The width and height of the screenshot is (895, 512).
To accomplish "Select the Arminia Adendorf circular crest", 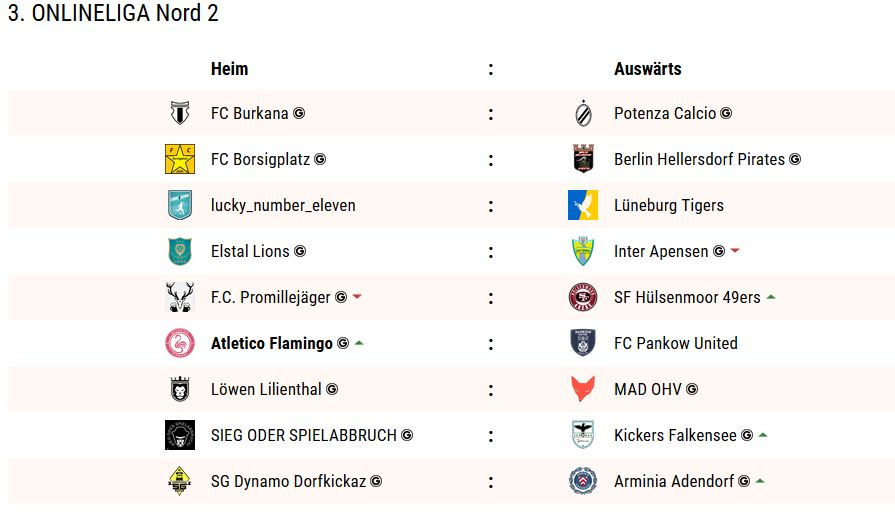I will [583, 481].
